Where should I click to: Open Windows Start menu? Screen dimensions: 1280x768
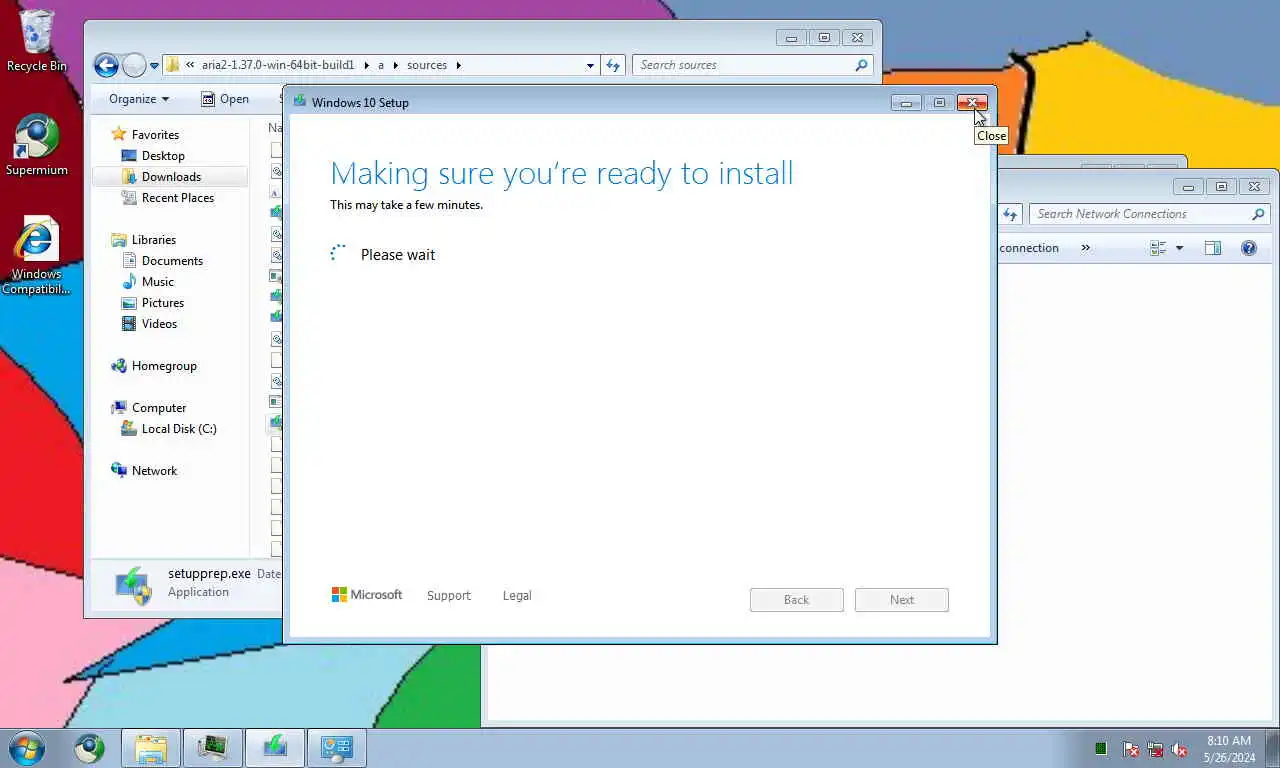[26, 747]
